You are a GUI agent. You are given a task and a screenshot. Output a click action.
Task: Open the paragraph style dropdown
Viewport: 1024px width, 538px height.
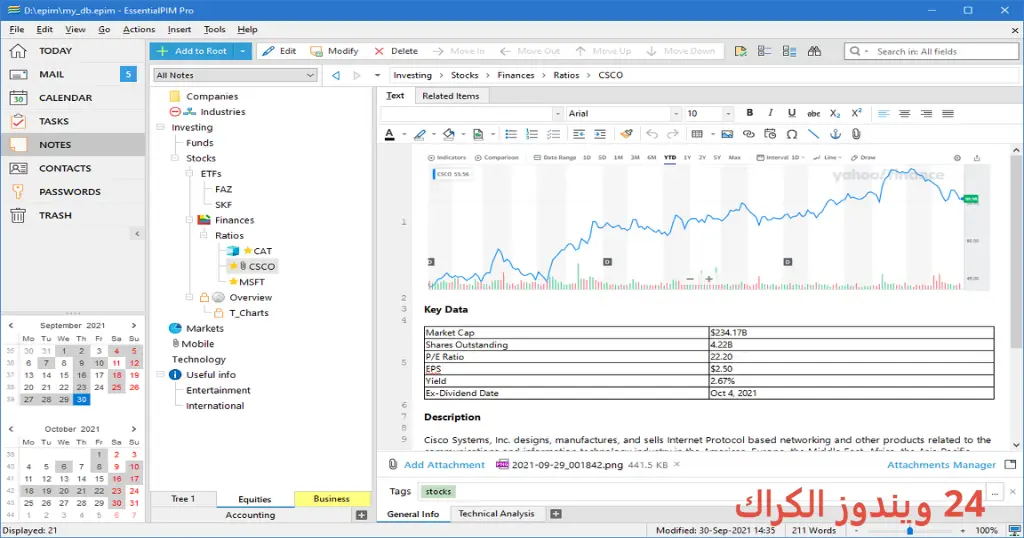tap(557, 114)
